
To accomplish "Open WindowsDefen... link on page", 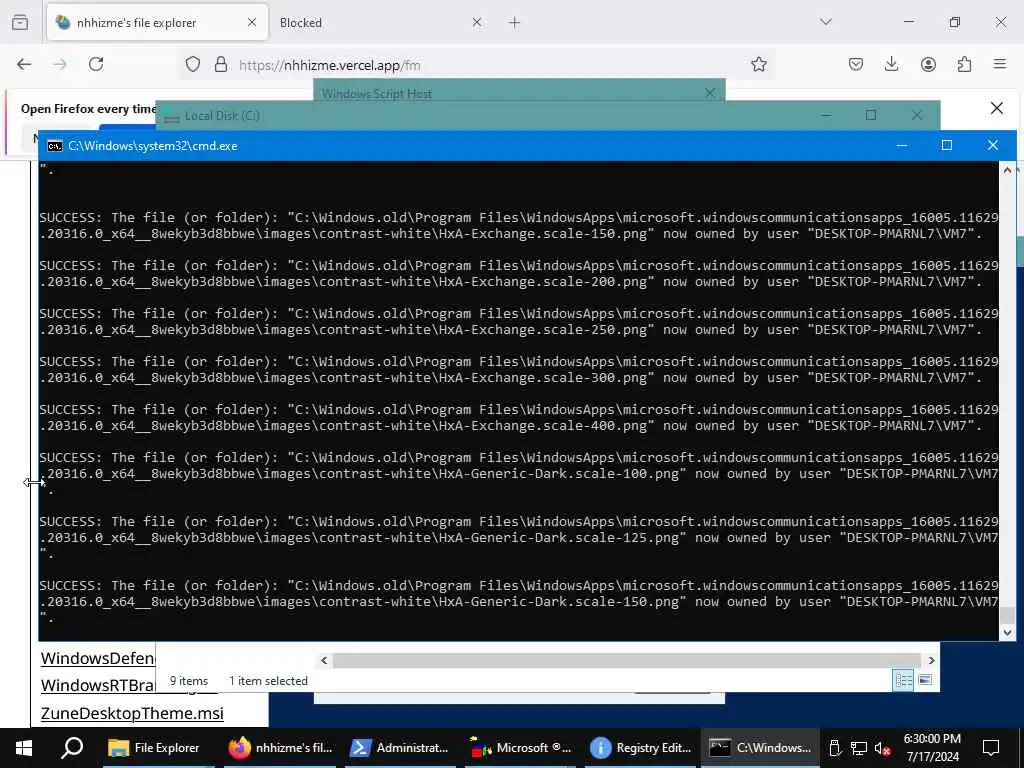I will (x=98, y=658).
